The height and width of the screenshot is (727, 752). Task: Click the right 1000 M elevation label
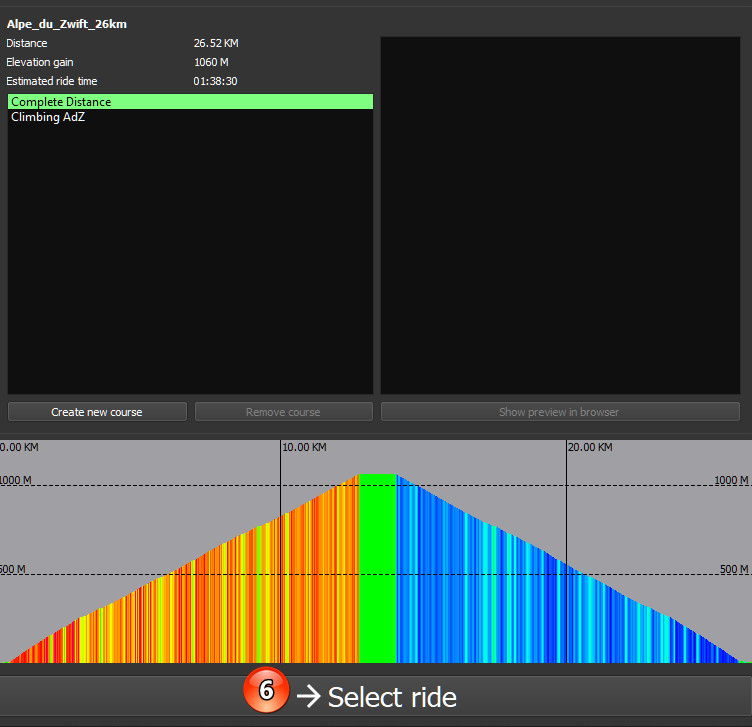click(x=731, y=480)
